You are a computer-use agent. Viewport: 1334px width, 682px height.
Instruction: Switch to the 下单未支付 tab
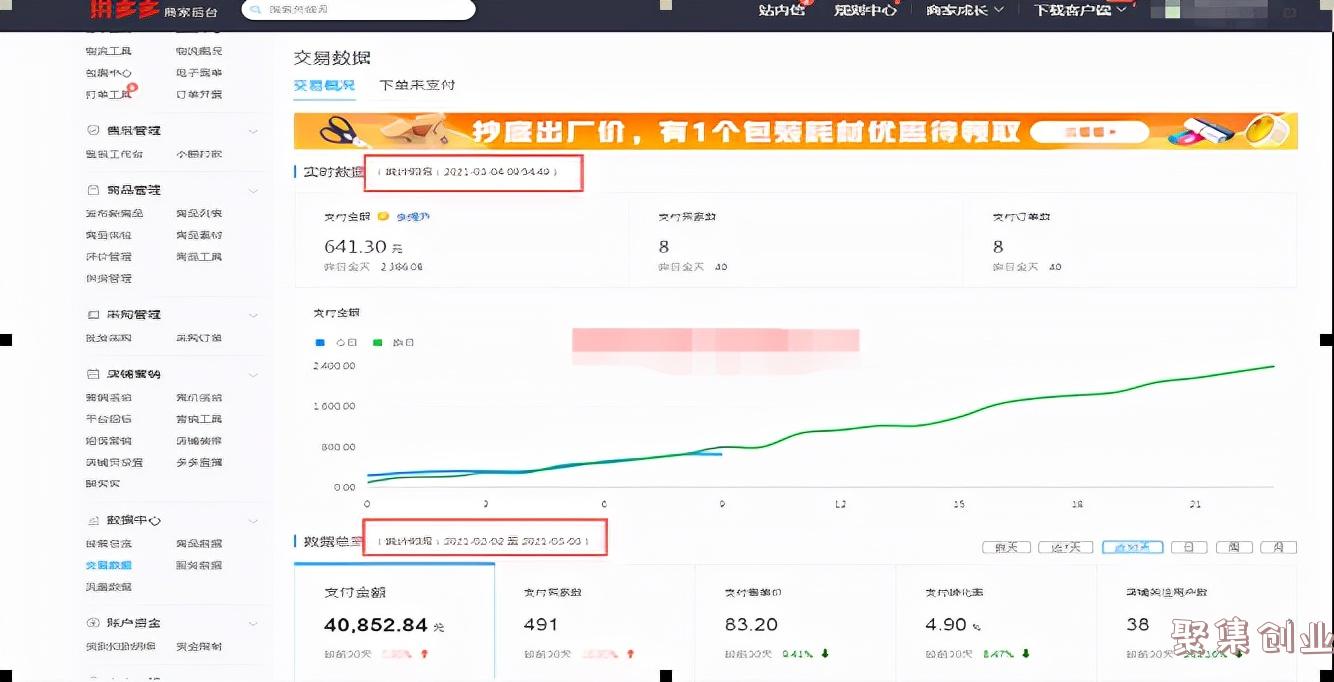(417, 85)
